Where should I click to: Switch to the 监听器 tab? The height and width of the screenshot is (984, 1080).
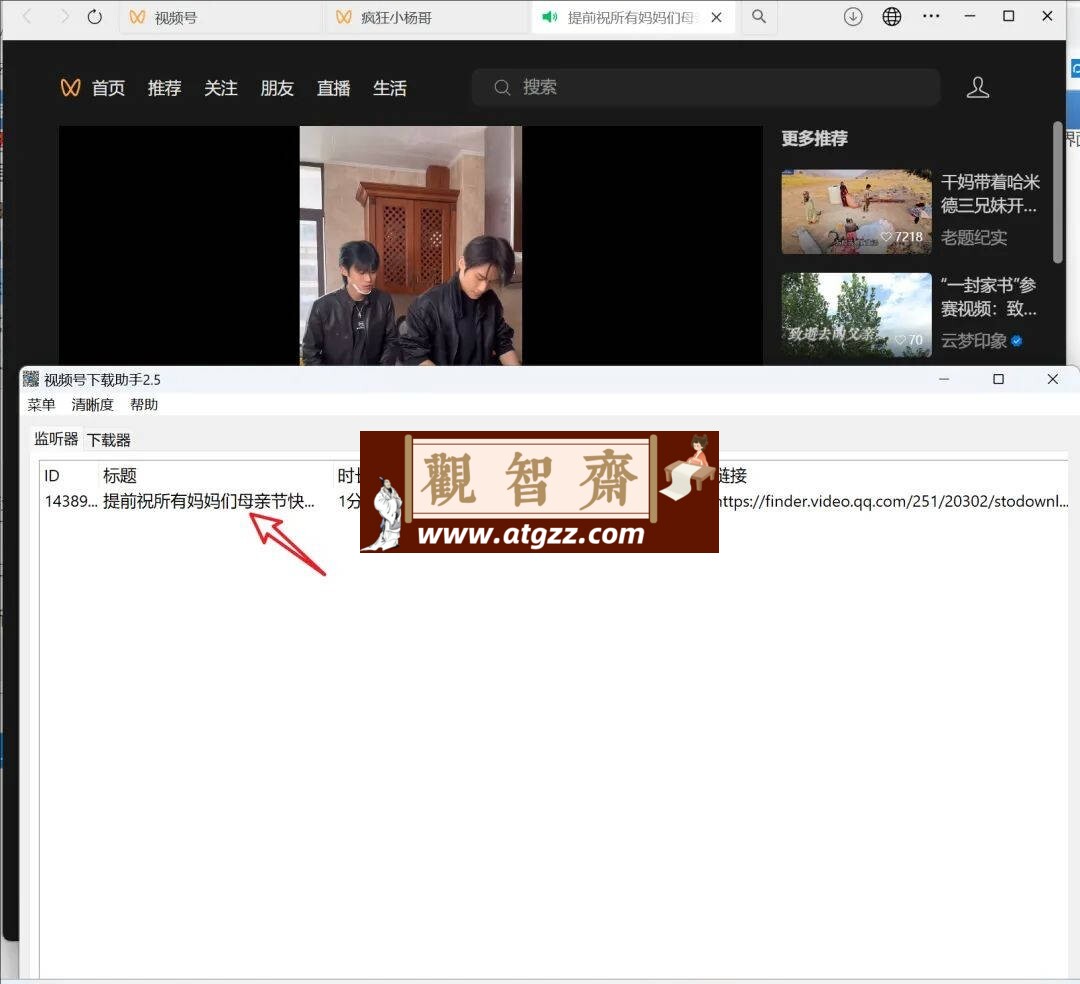(56, 439)
